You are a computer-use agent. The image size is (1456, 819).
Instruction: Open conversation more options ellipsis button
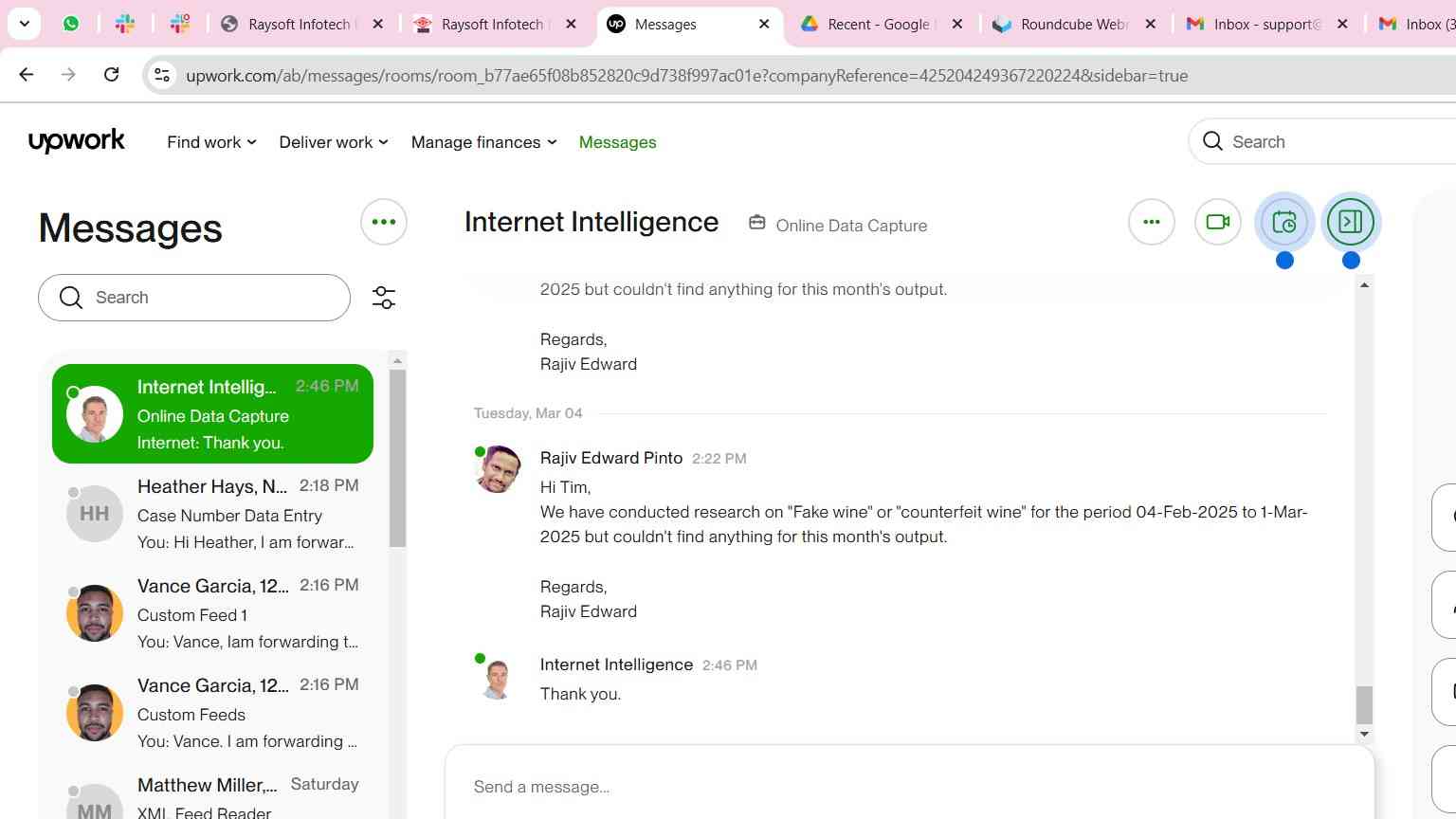click(x=1152, y=222)
